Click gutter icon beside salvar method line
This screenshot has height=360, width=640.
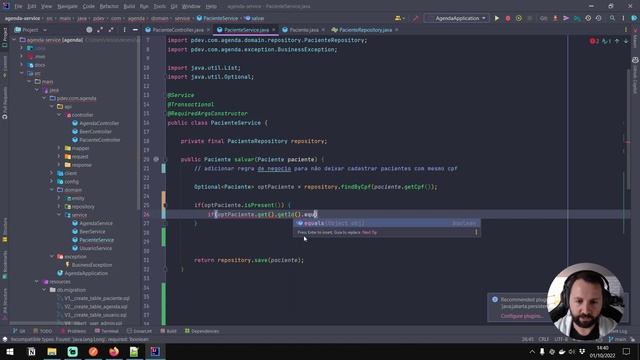tap(156, 159)
